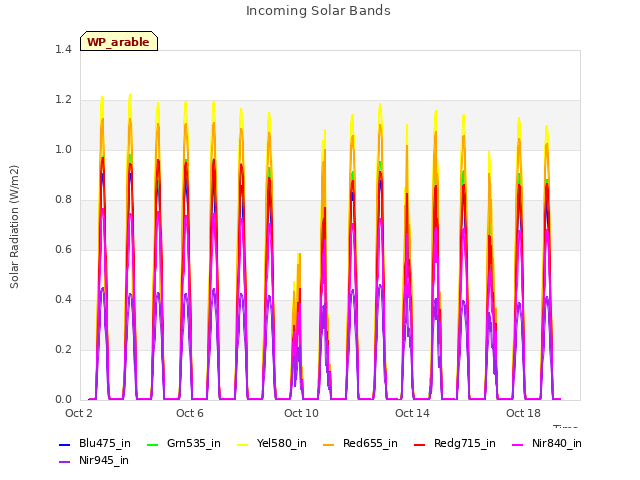Screen dimensions: 640x480
Task: Toggle the Nir945_in legend entry
Action: pos(94,461)
